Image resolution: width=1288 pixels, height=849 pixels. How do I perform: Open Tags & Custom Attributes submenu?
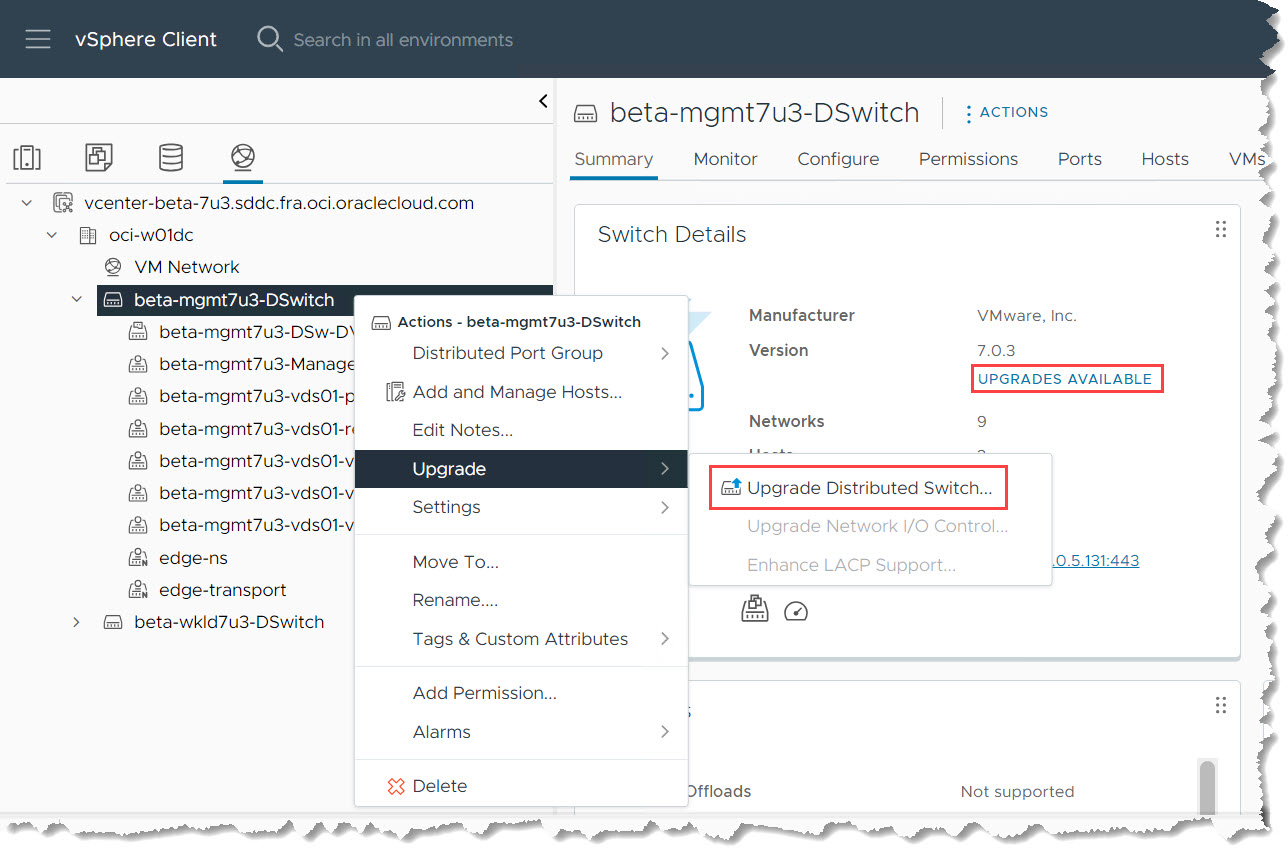(521, 639)
